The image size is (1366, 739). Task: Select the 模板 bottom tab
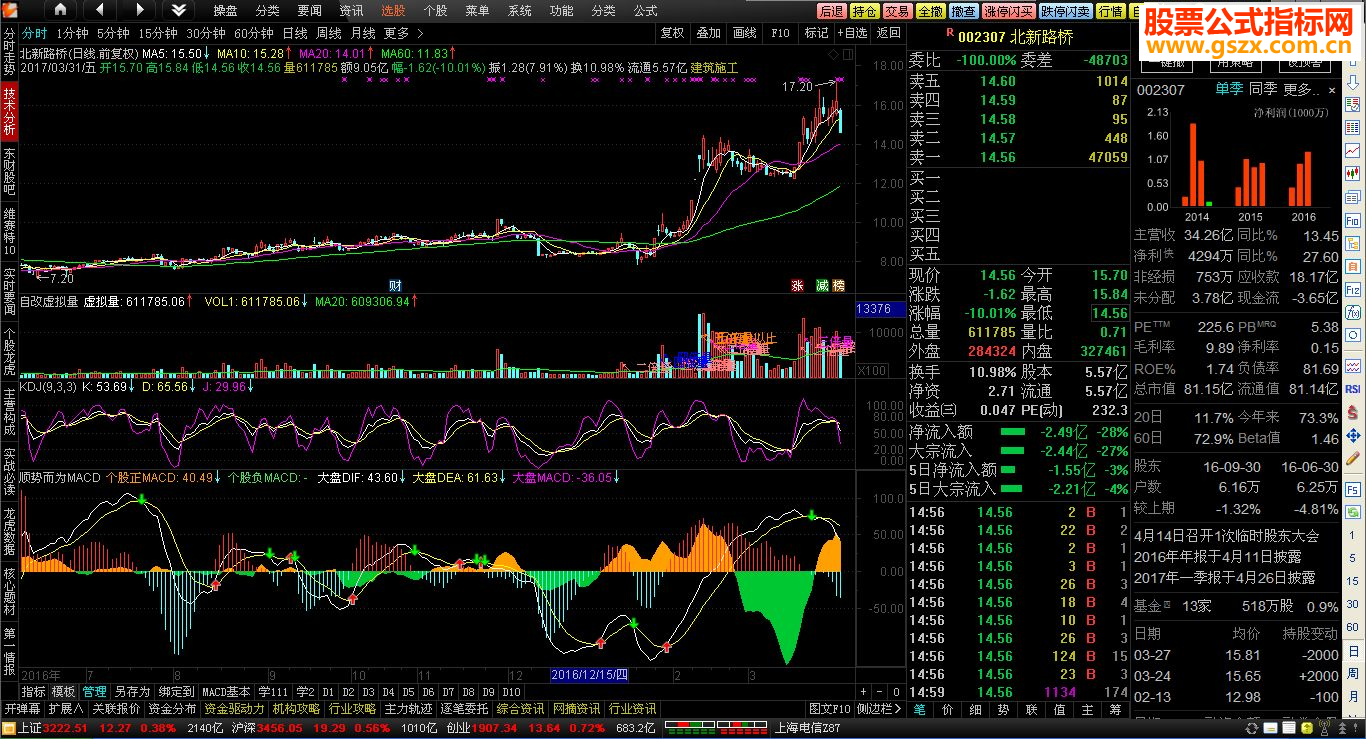point(63,692)
